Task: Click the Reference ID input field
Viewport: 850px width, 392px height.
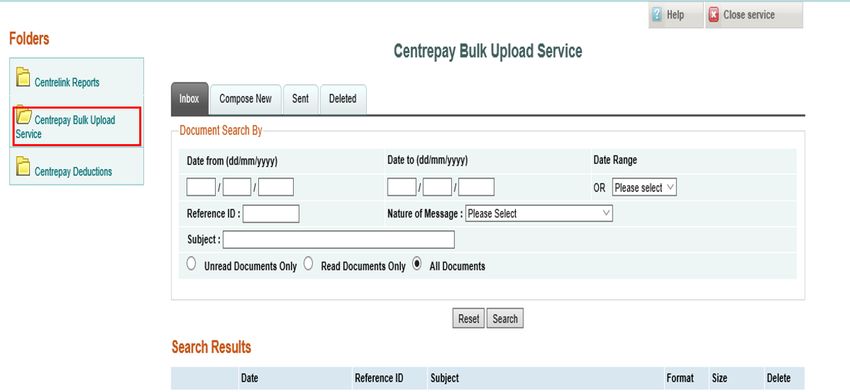Action: pos(271,214)
